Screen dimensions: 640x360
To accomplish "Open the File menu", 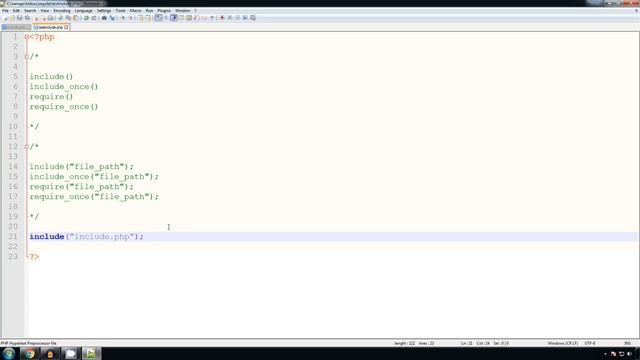I will coord(5,11).
